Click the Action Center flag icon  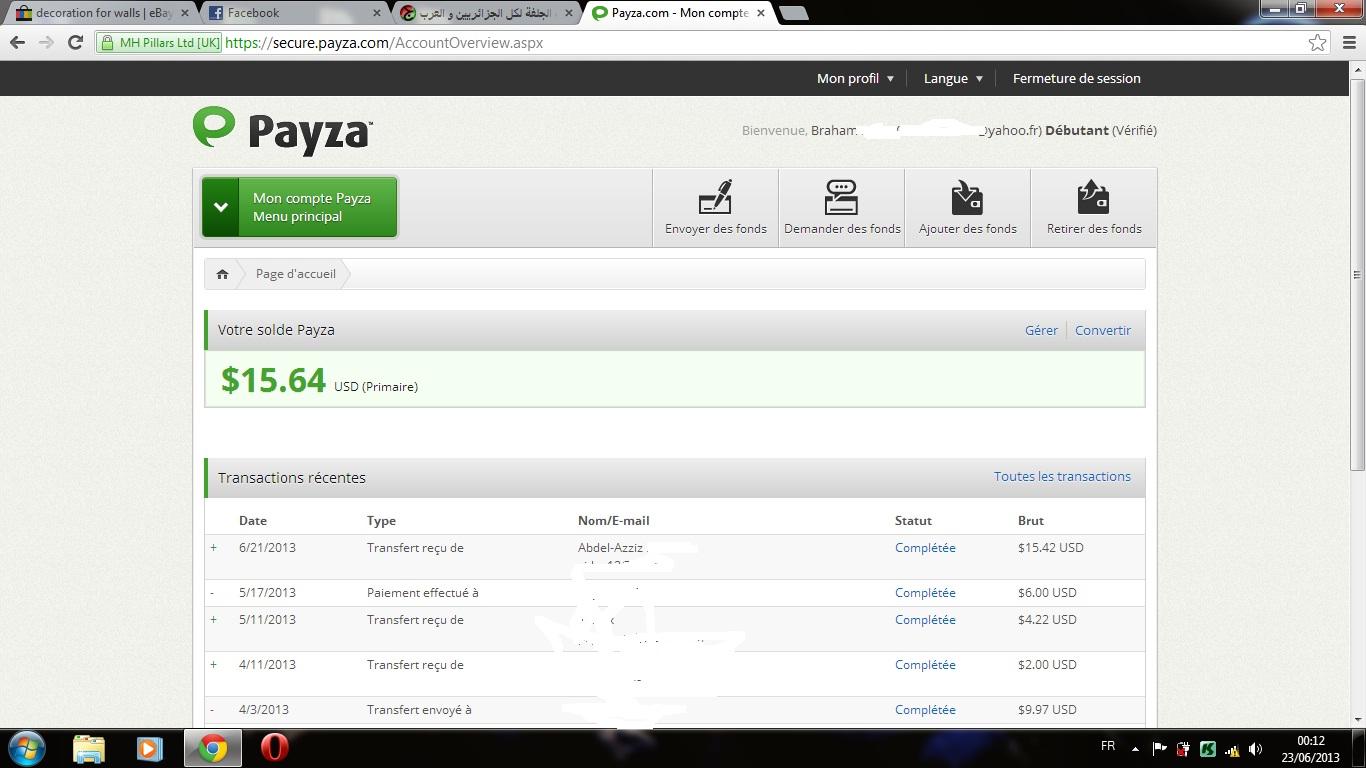(x=1160, y=748)
